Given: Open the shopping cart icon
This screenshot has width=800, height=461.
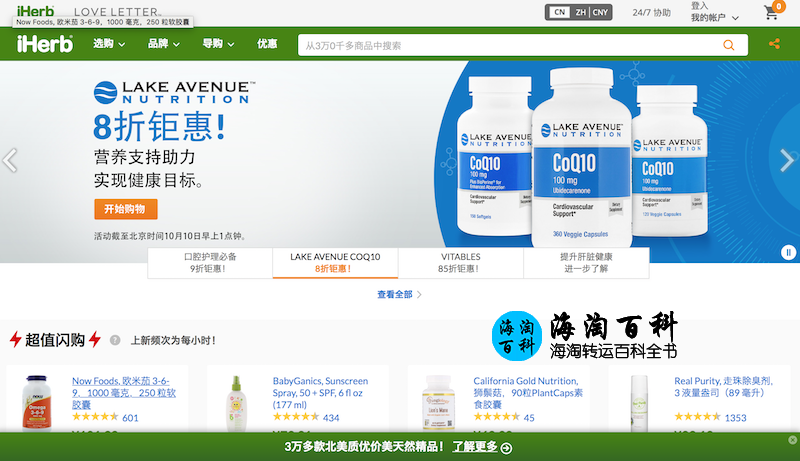Looking at the screenshot, I should tap(772, 12).
